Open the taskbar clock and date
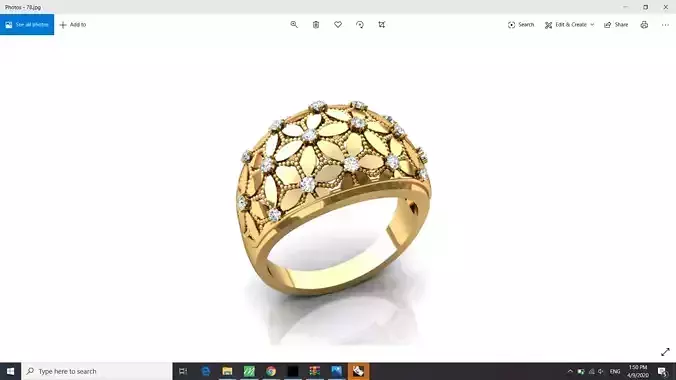Image resolution: width=676 pixels, height=380 pixels. coord(638,371)
